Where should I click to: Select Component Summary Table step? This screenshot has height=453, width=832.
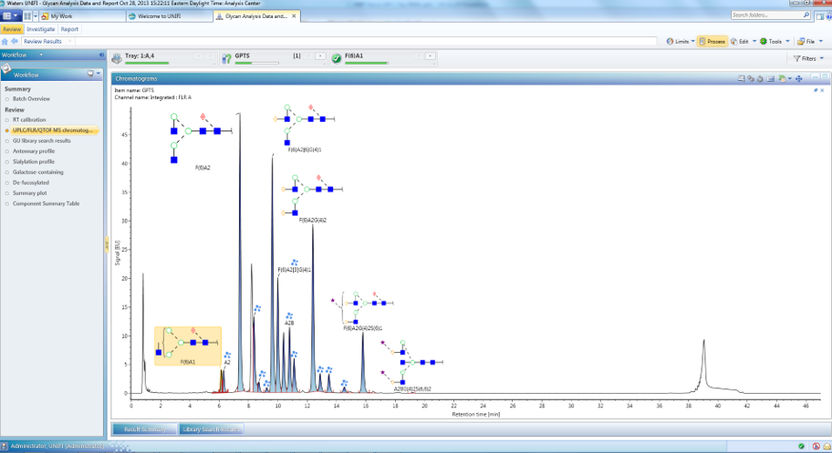(46, 204)
